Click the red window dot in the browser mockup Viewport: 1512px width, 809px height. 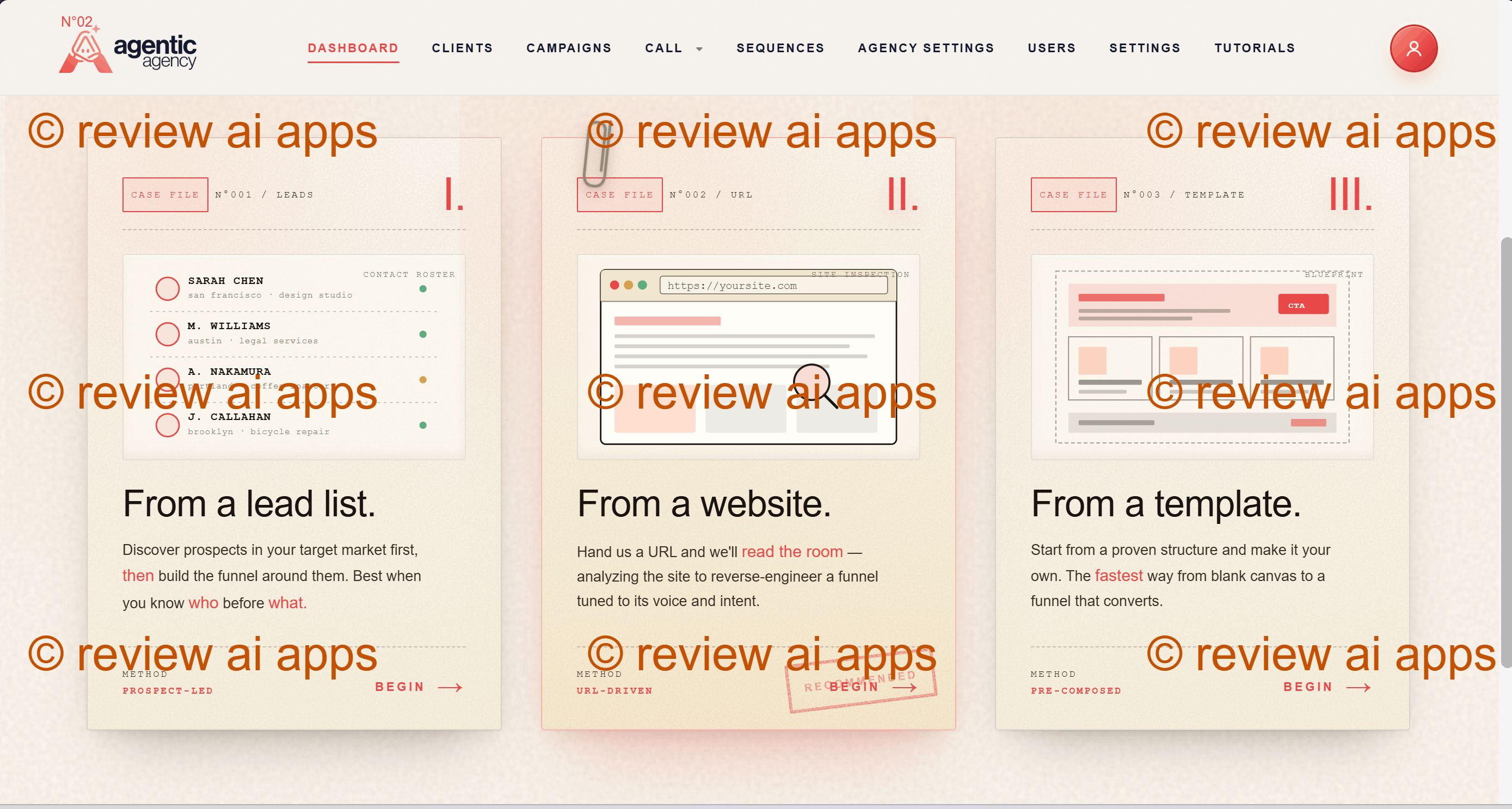614,285
